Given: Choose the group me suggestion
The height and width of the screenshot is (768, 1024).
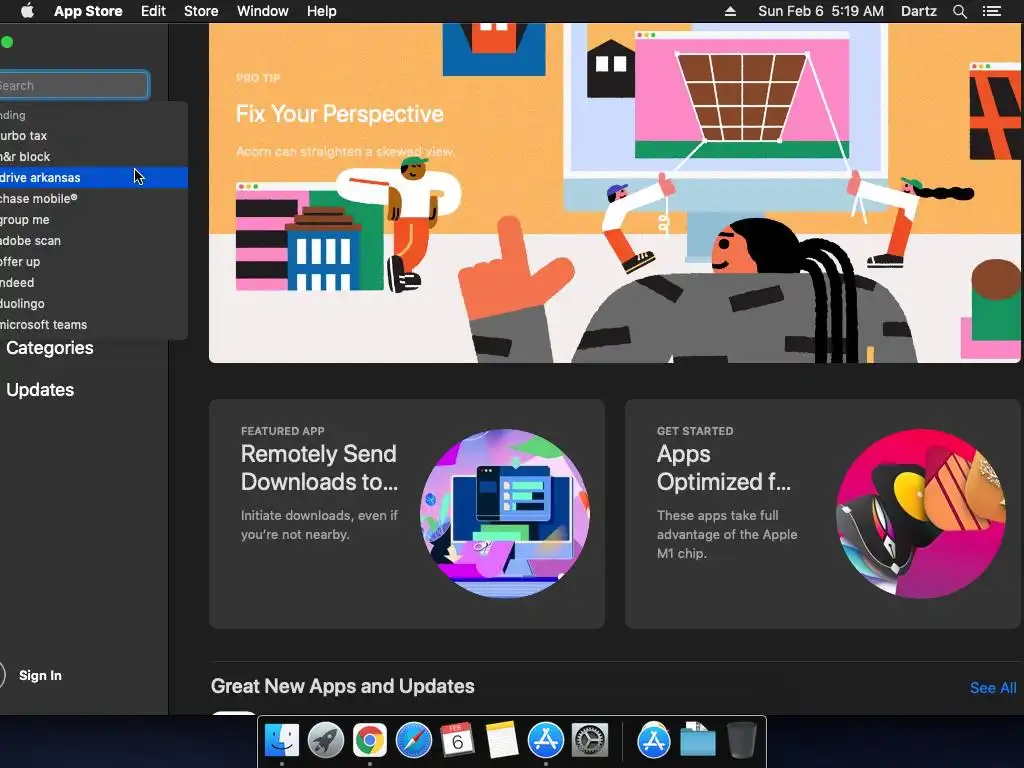Looking at the screenshot, I should pyautogui.click(x=93, y=219).
